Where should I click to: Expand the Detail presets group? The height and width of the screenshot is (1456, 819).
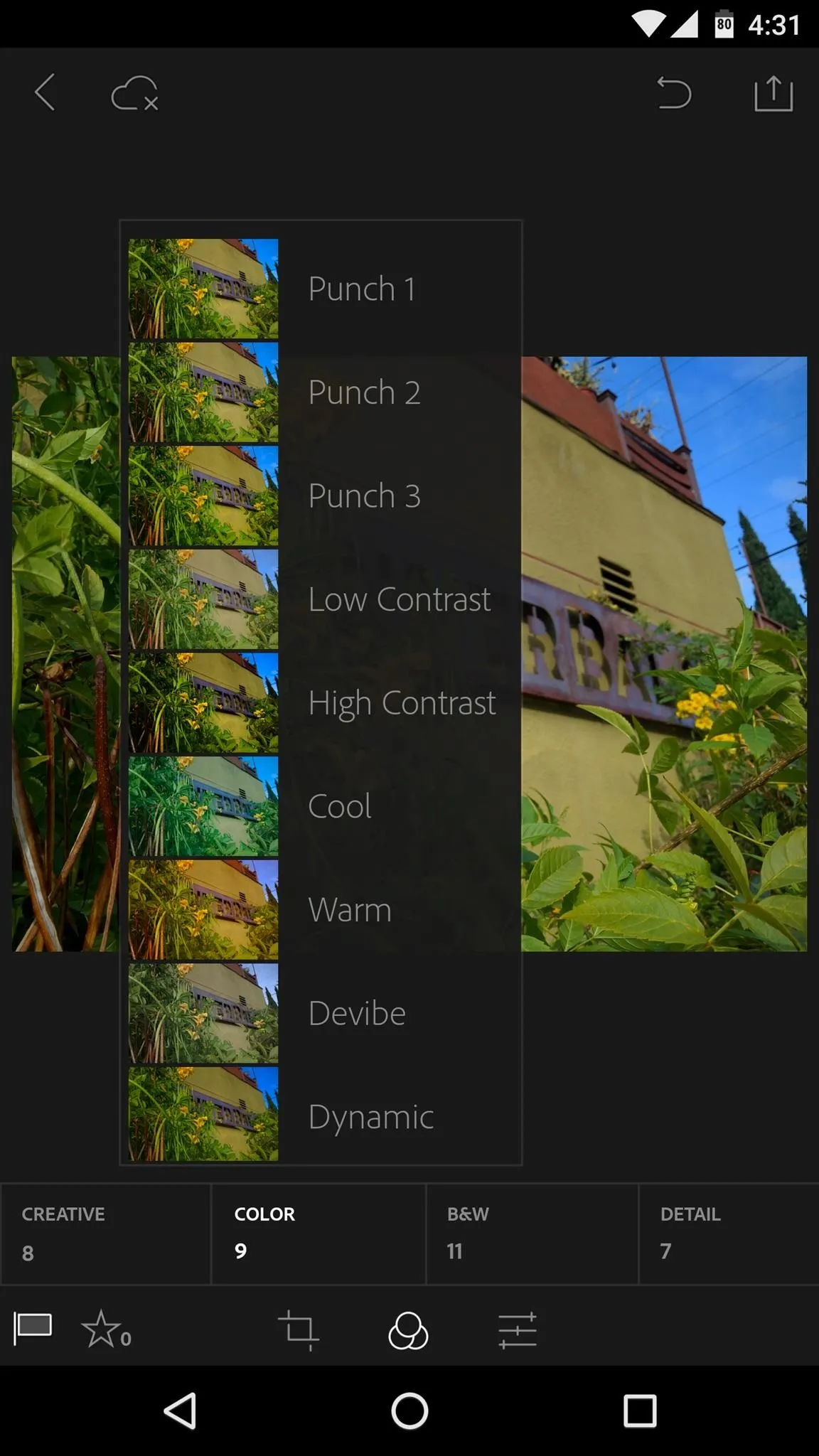point(729,1233)
